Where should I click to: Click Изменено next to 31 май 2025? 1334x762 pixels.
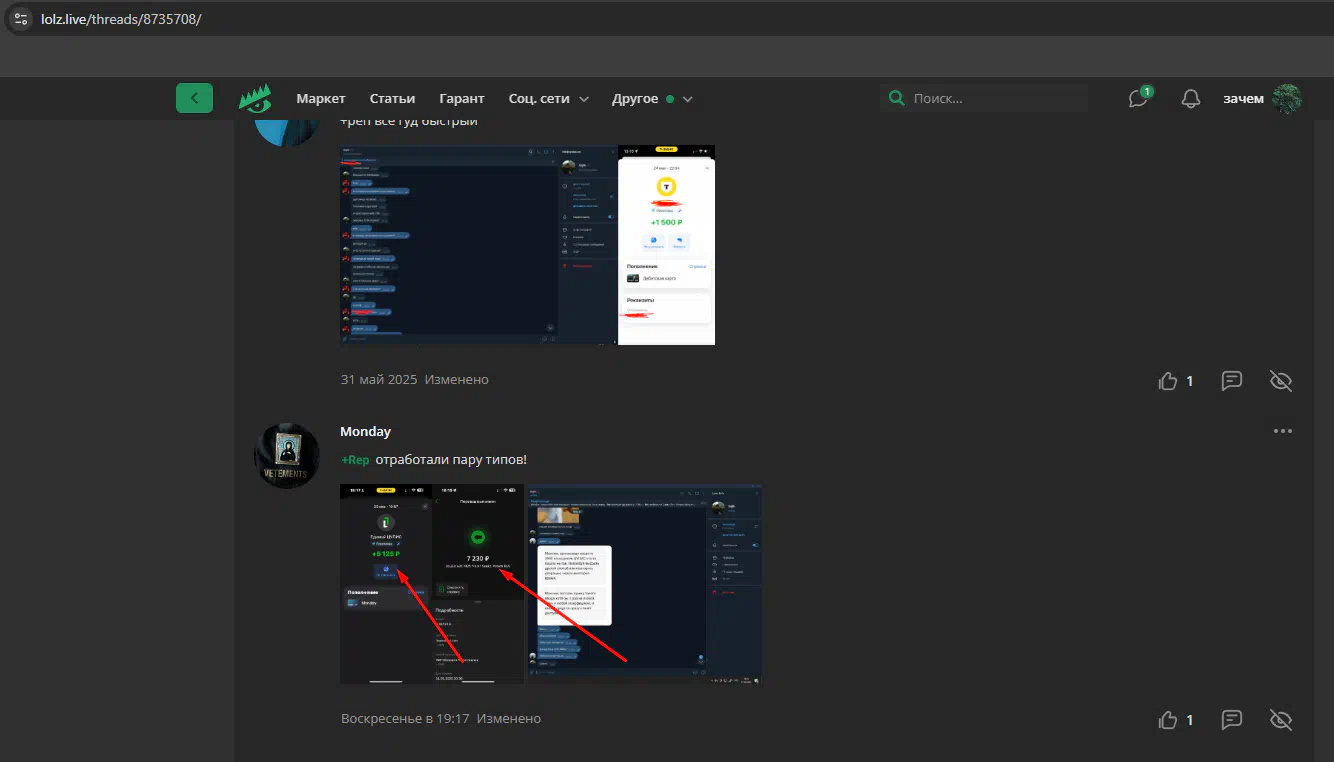457,379
